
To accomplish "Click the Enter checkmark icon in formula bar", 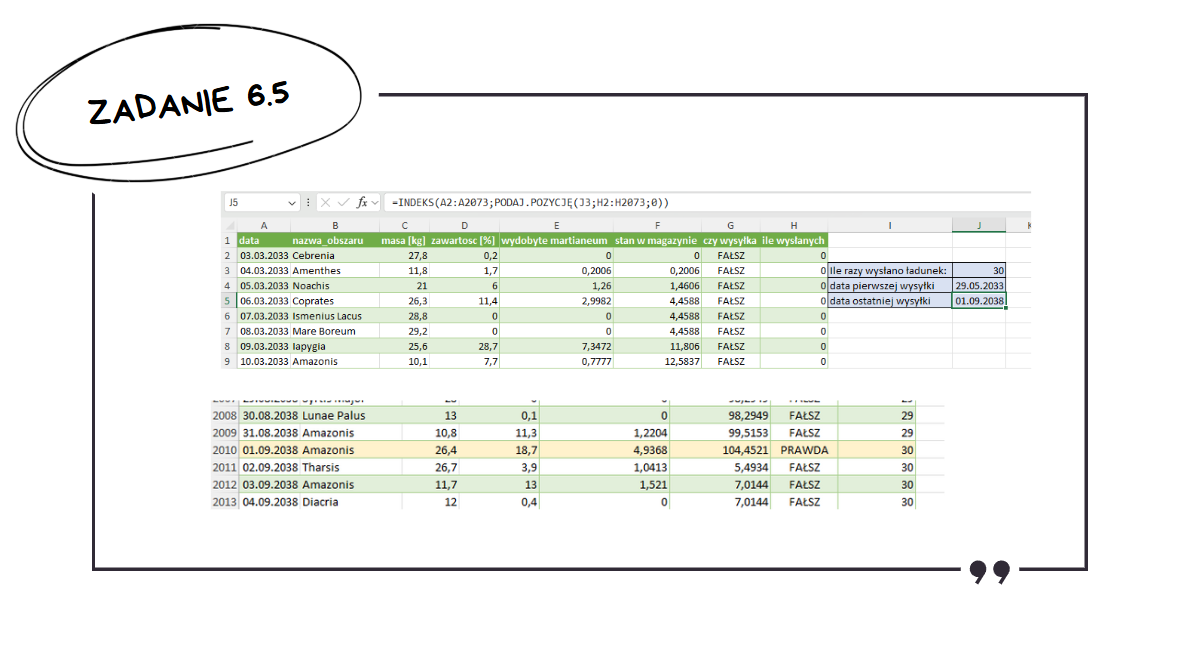I will (344, 202).
